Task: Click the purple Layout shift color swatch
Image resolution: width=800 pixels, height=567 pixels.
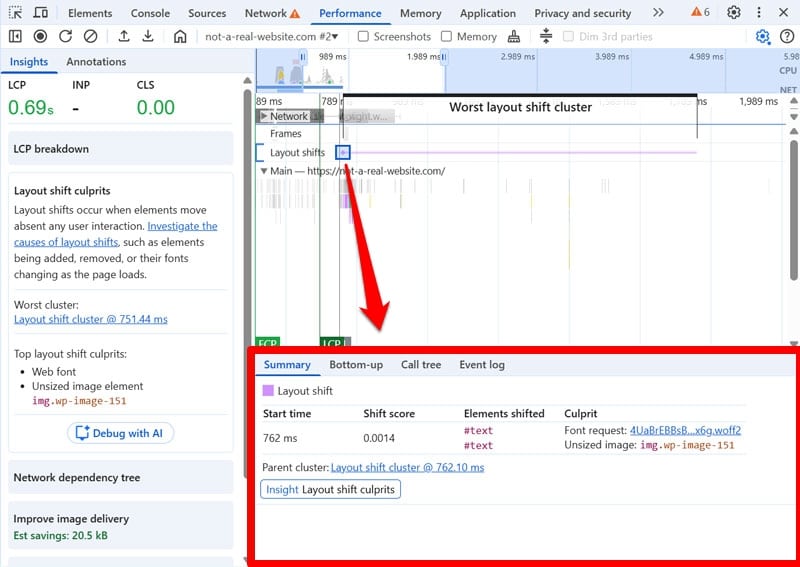Action: point(268,391)
